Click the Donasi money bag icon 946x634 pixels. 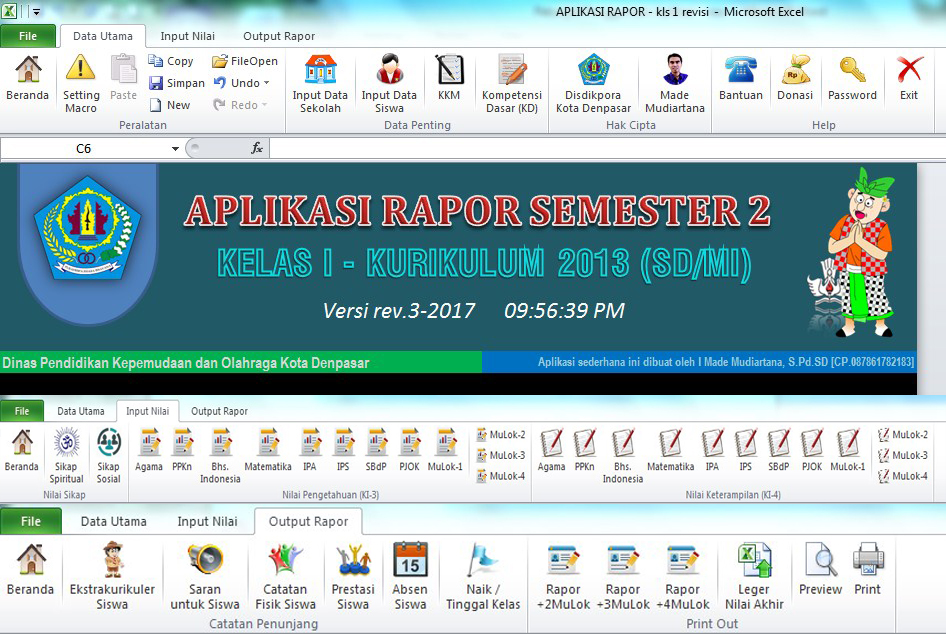pos(795,69)
